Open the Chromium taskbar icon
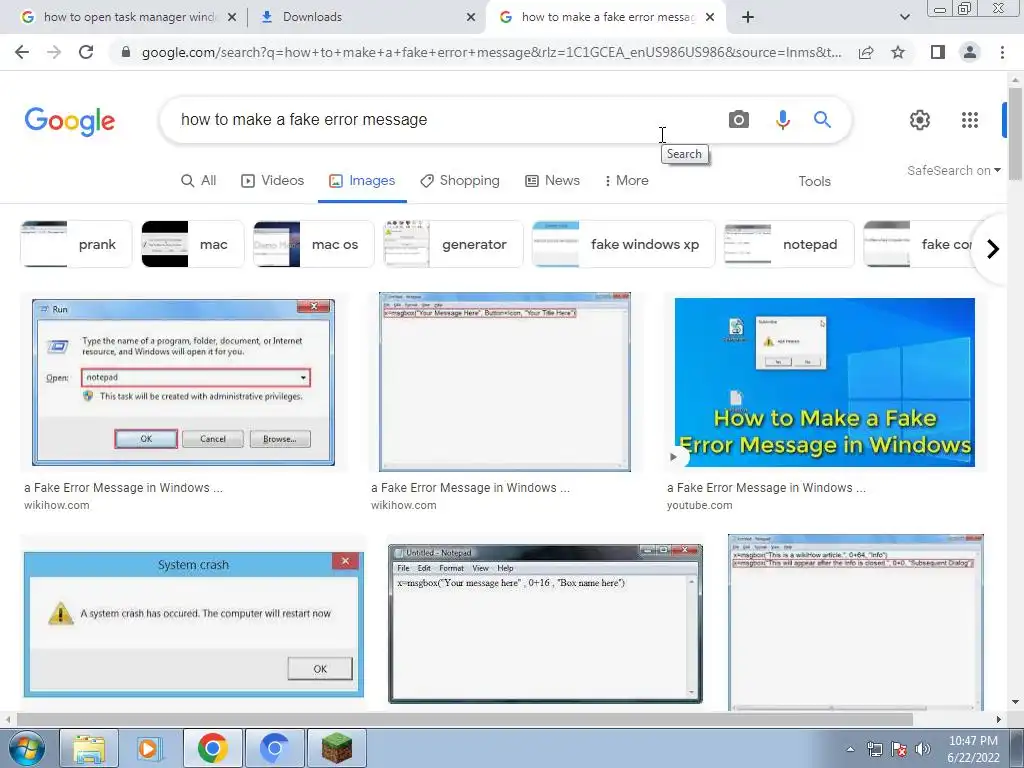The height and width of the screenshot is (768, 1024). (274, 748)
